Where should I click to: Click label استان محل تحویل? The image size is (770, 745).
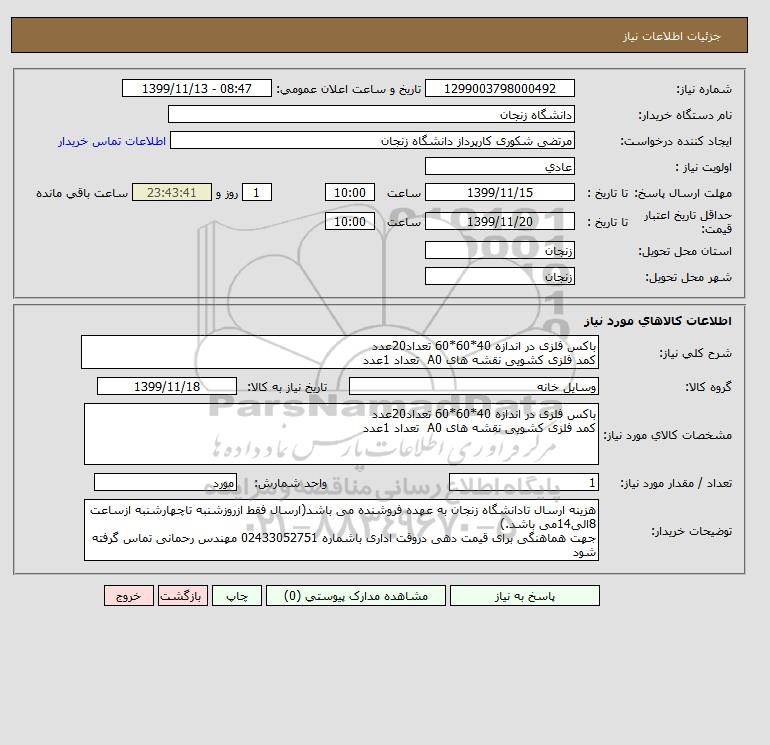[685, 251]
